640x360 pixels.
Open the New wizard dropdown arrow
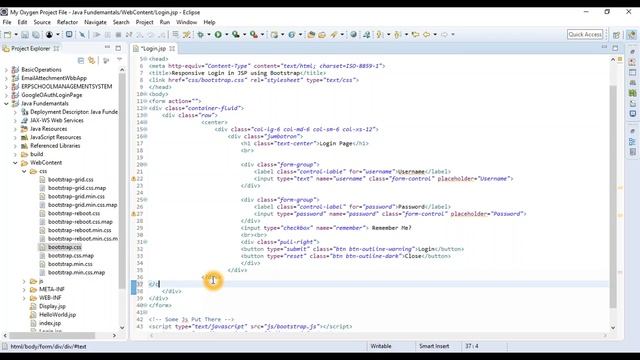[16, 35]
